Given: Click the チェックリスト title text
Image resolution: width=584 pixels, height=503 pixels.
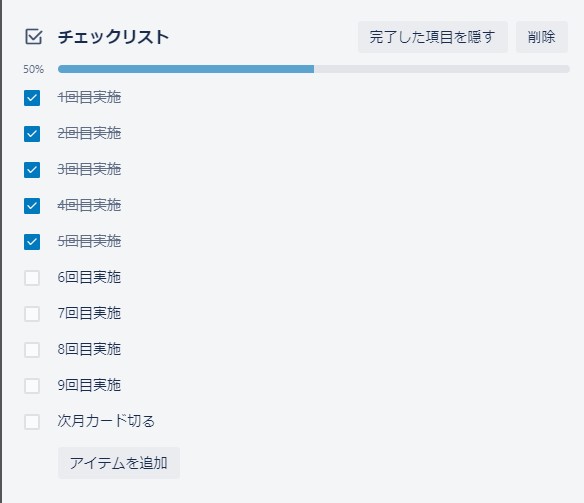Looking at the screenshot, I should (113, 37).
